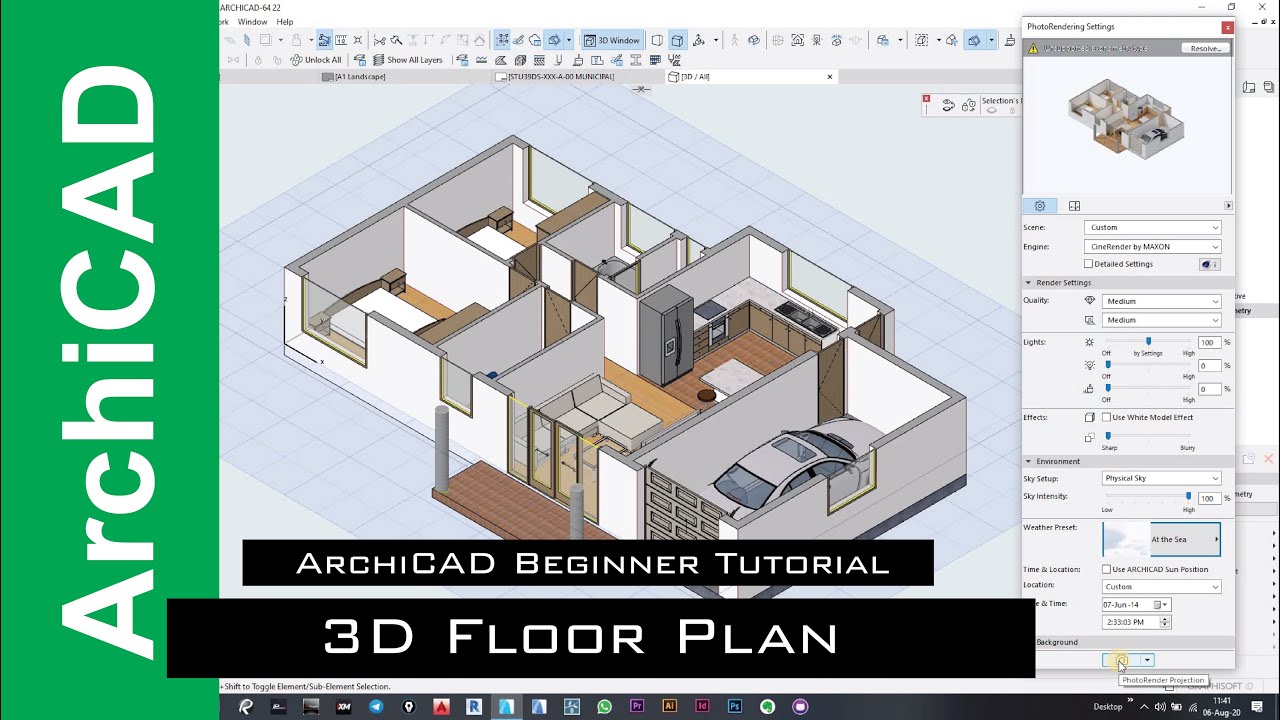Screen dimensions: 1280x720
Task: Enable the Detailed Settings checkbox
Action: click(1089, 264)
